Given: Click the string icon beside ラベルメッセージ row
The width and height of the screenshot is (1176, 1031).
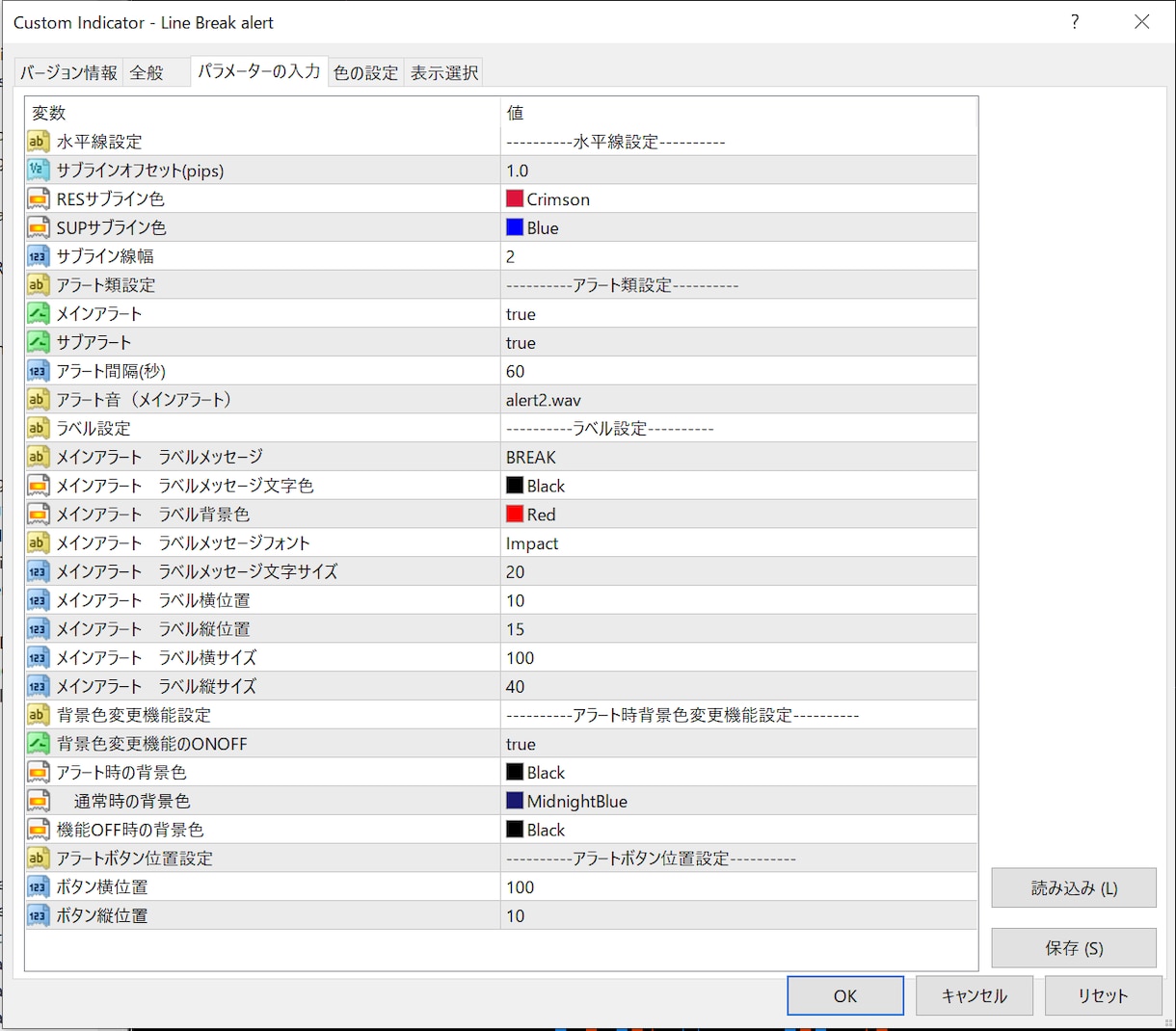Looking at the screenshot, I should coord(38,457).
